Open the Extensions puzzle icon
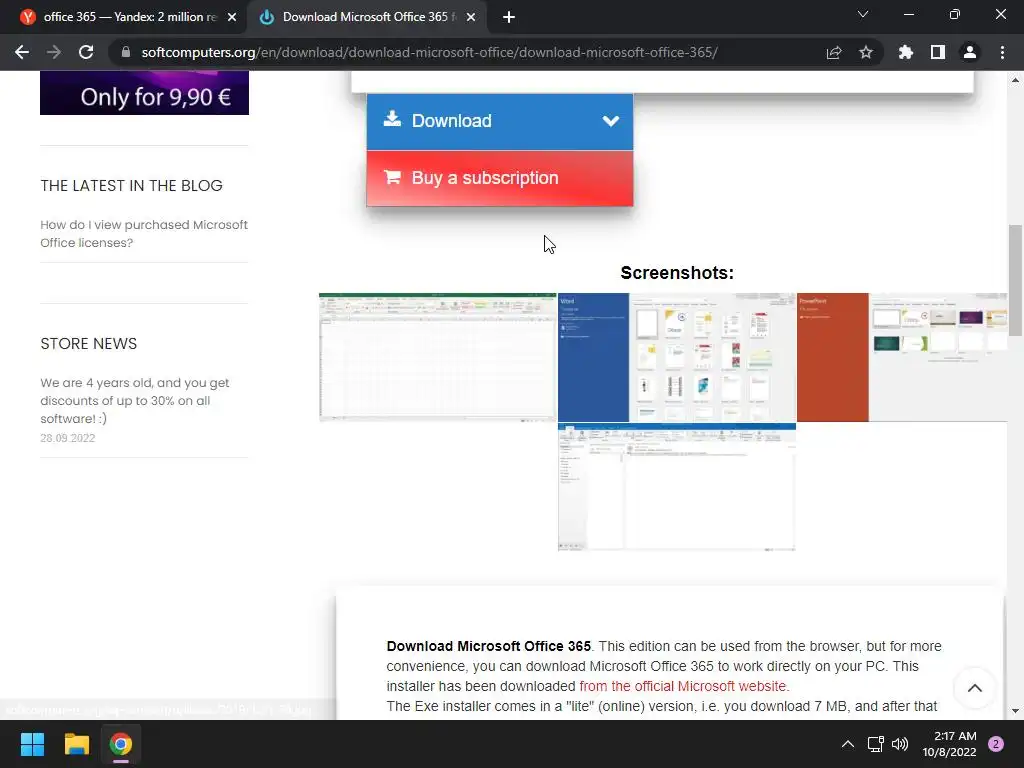Image resolution: width=1024 pixels, height=768 pixels. [906, 52]
